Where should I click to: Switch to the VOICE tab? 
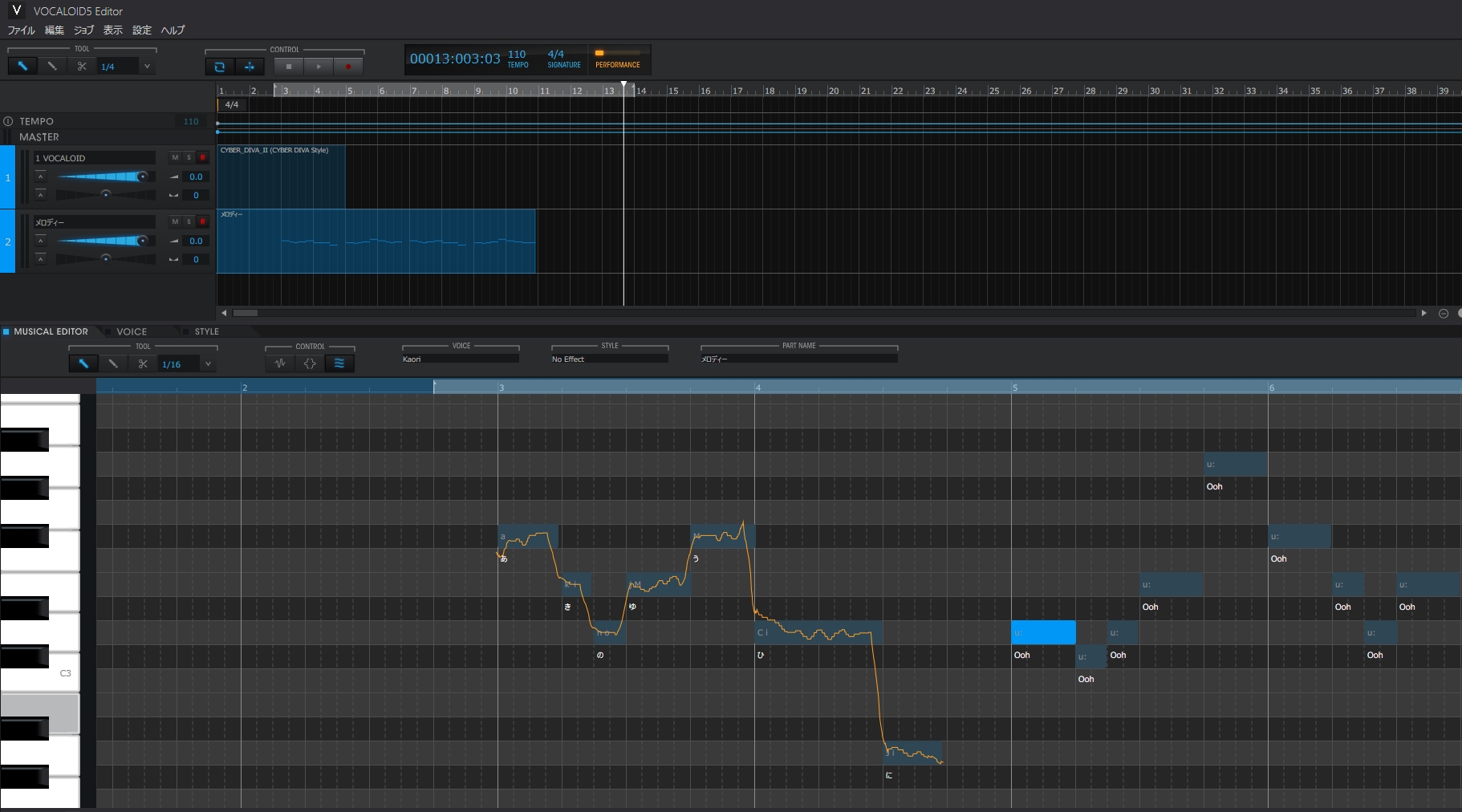click(131, 331)
